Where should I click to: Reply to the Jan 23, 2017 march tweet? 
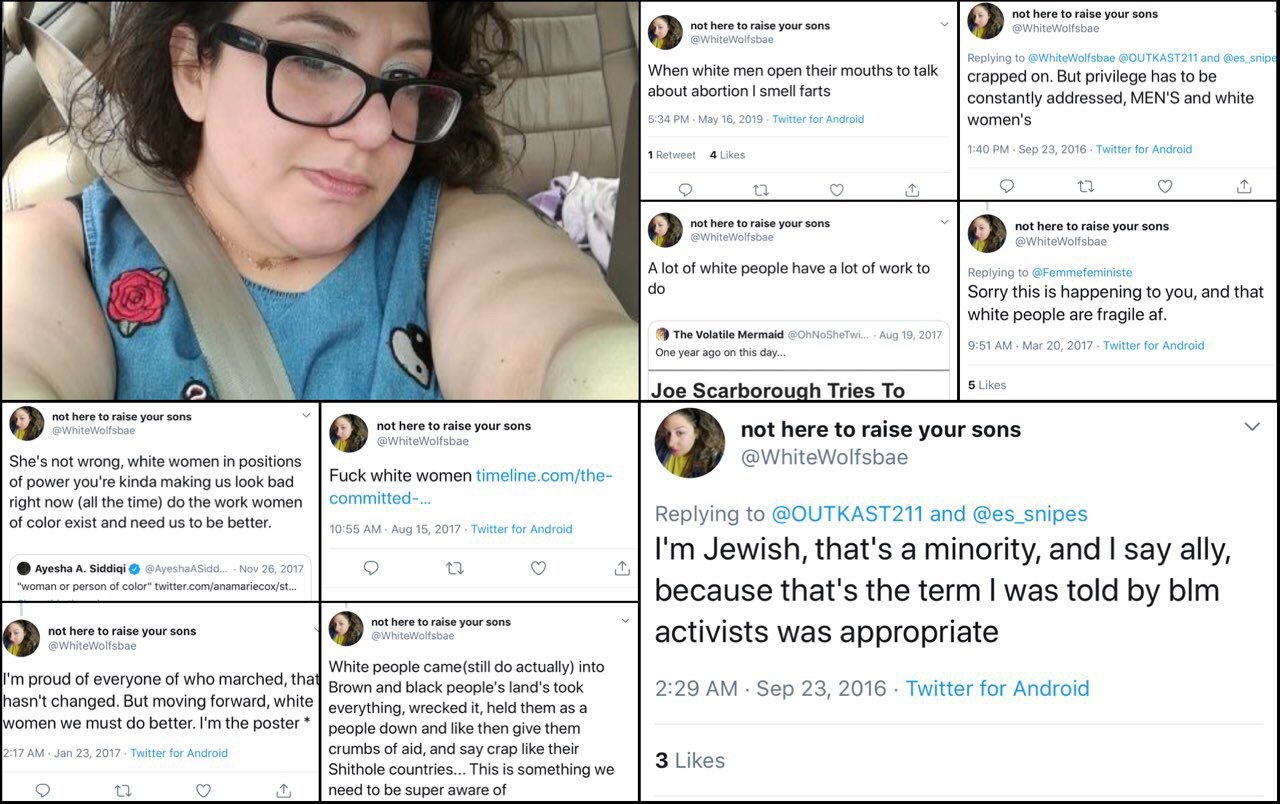[x=42, y=790]
